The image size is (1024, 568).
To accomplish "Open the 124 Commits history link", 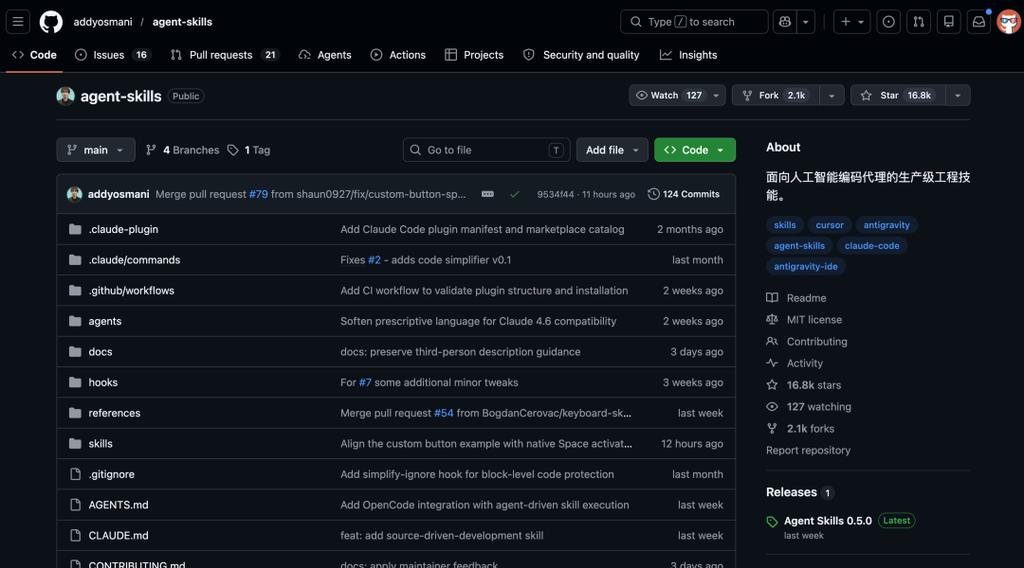I will tap(684, 194).
